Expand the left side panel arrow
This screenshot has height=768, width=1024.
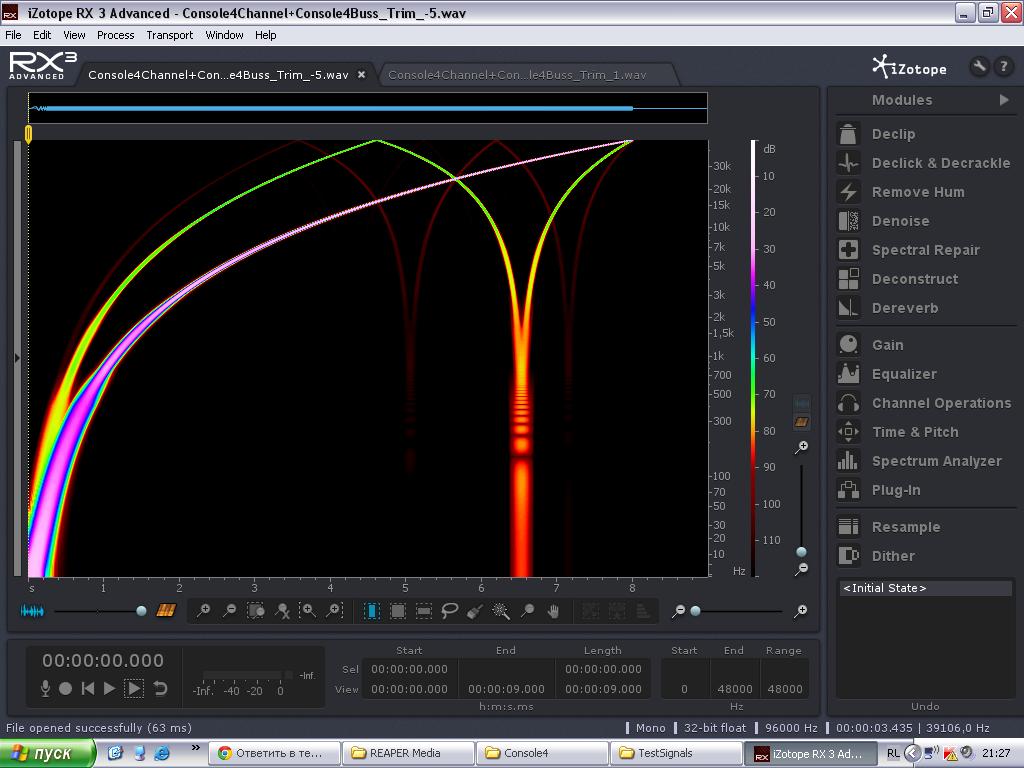click(x=17, y=357)
